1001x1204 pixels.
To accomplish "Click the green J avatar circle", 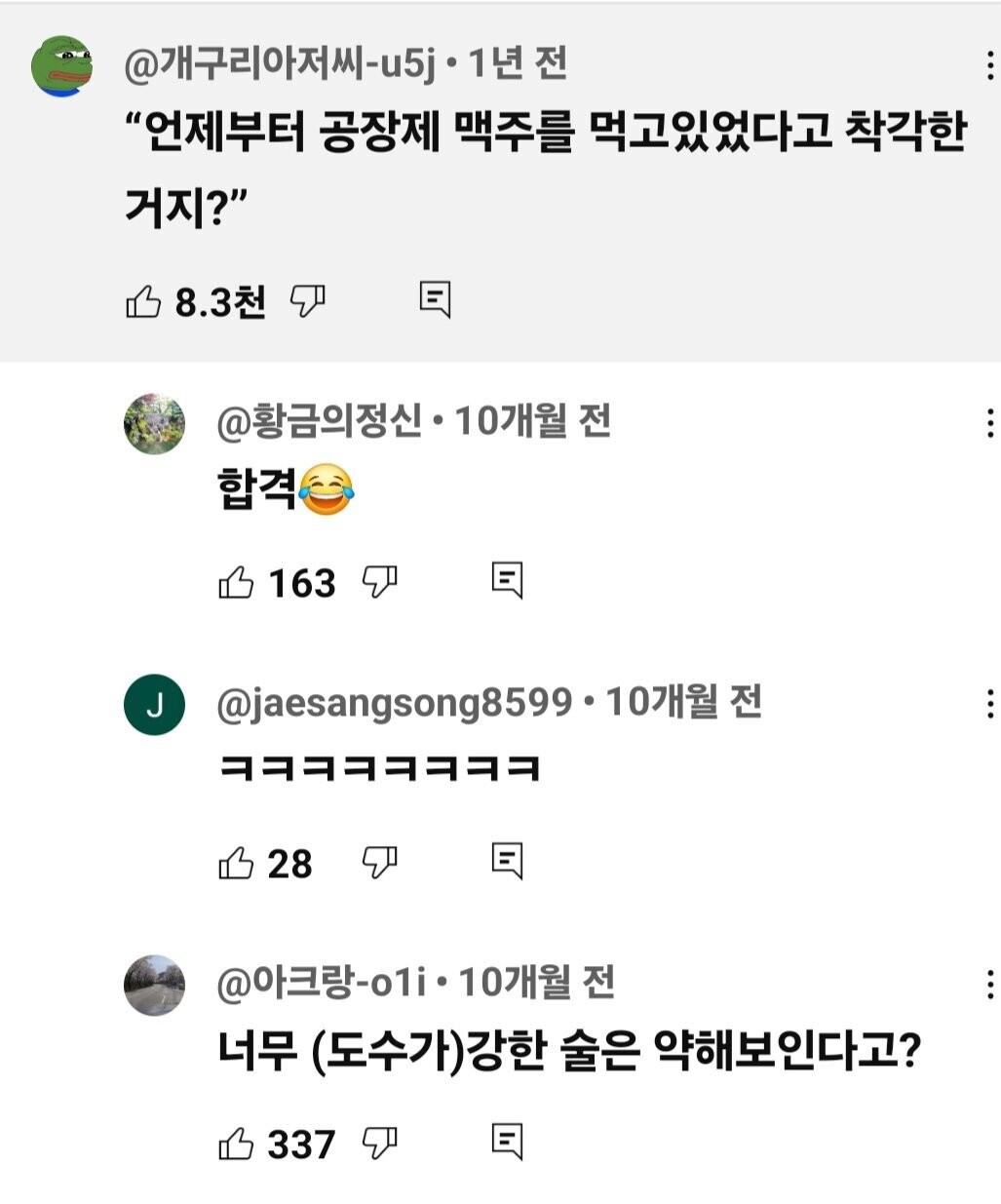I will click(x=154, y=705).
